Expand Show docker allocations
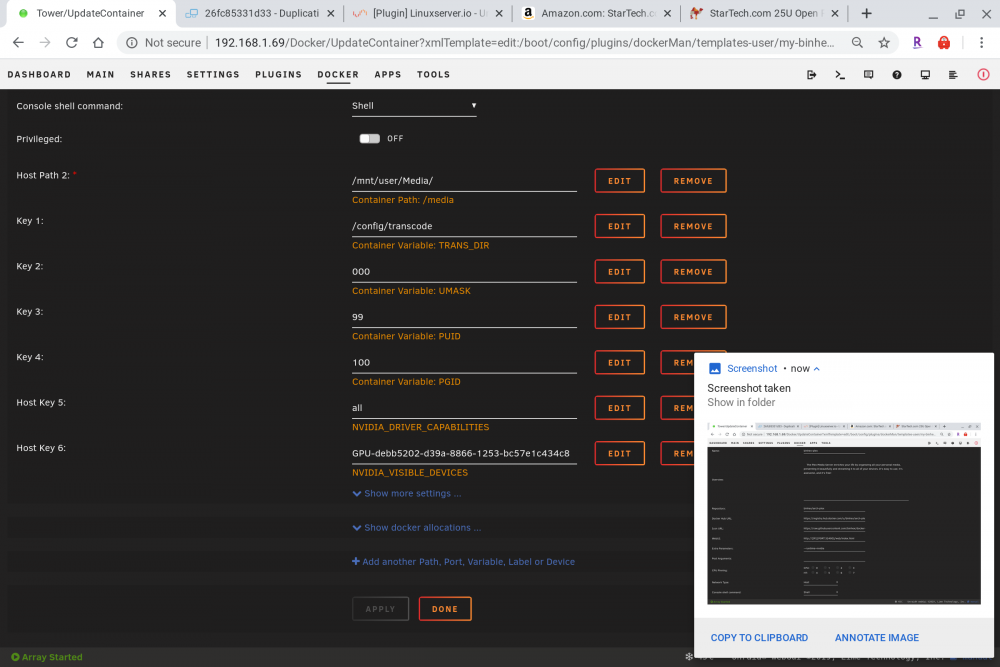Image resolution: width=1000 pixels, height=667 pixels. [416, 528]
